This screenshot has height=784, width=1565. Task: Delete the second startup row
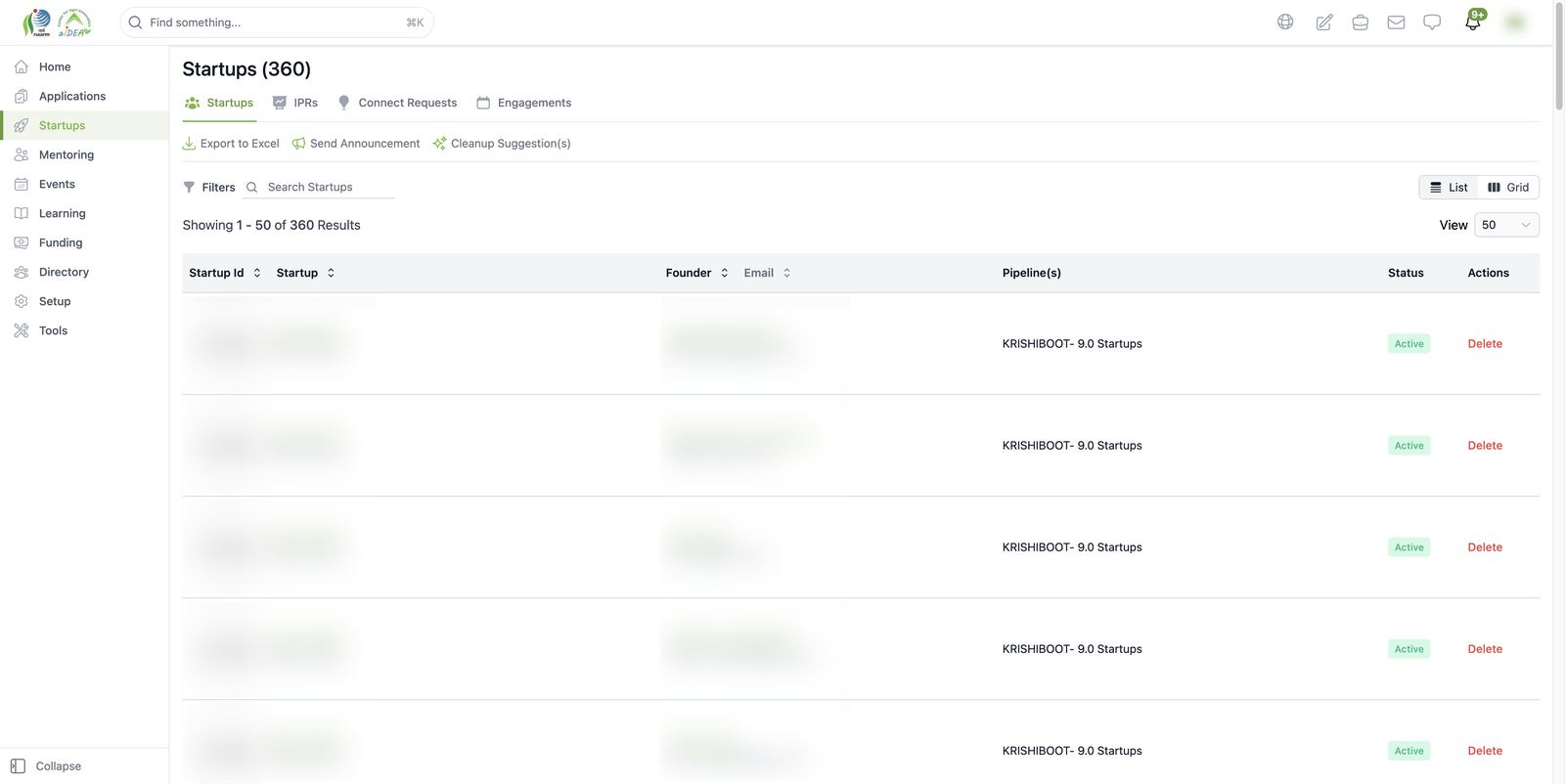click(x=1485, y=446)
